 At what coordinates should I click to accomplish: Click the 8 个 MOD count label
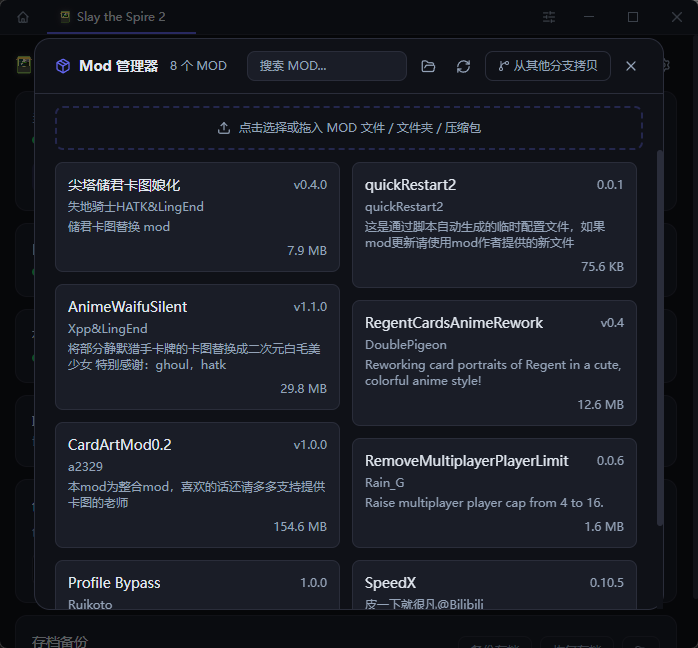click(x=198, y=66)
